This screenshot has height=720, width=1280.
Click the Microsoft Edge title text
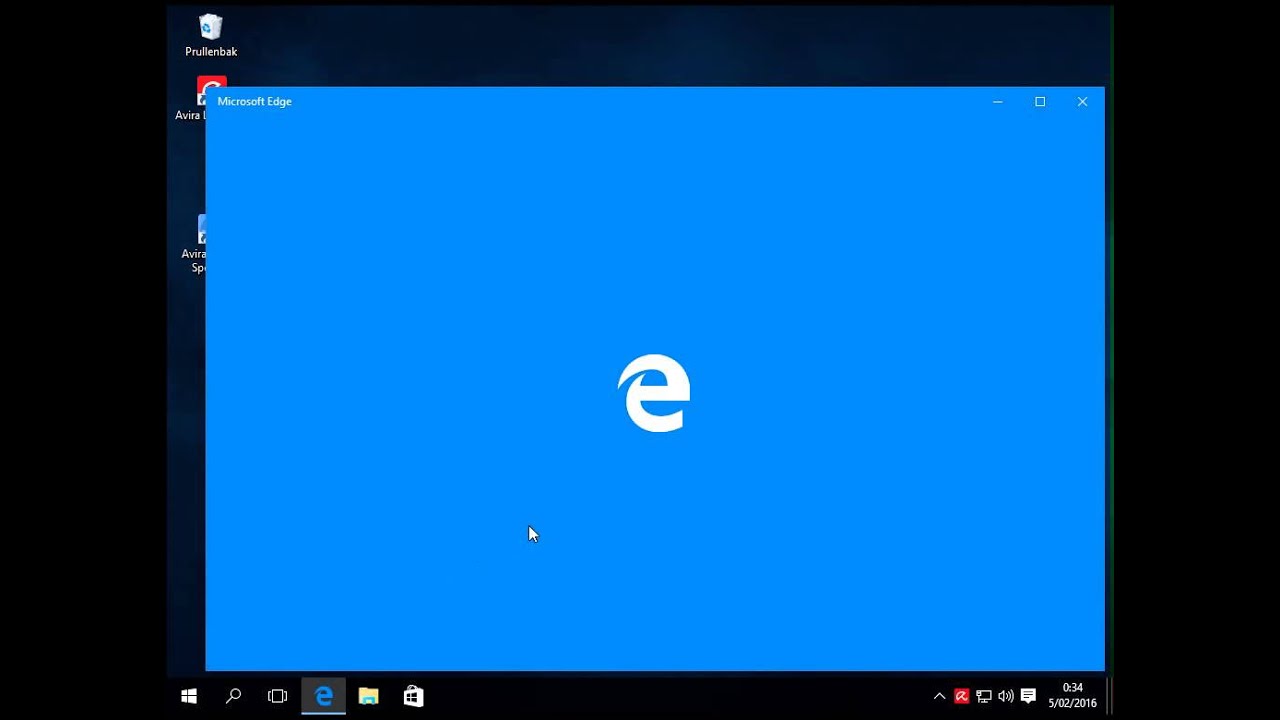pyautogui.click(x=255, y=102)
